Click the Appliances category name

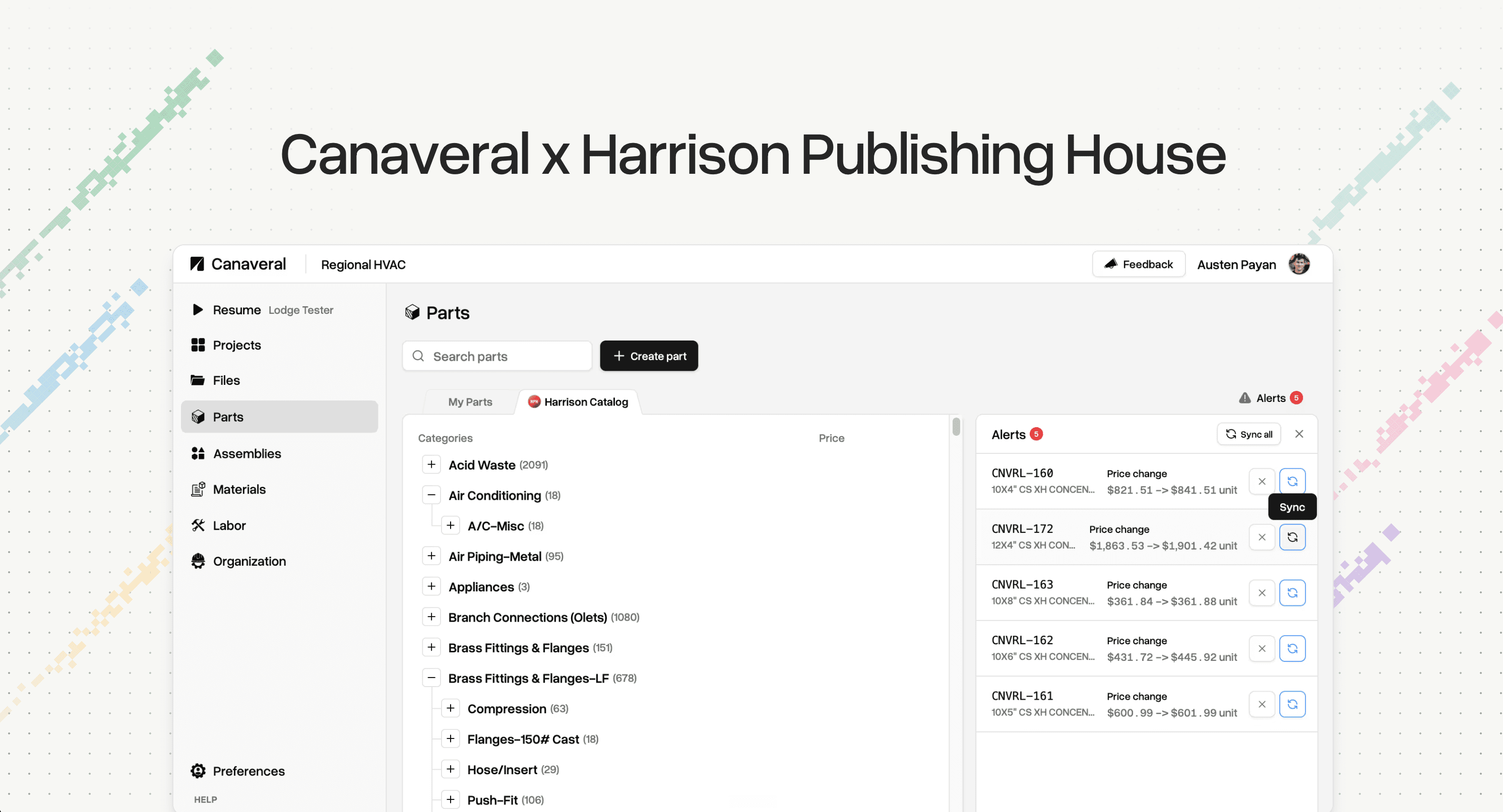tap(481, 587)
